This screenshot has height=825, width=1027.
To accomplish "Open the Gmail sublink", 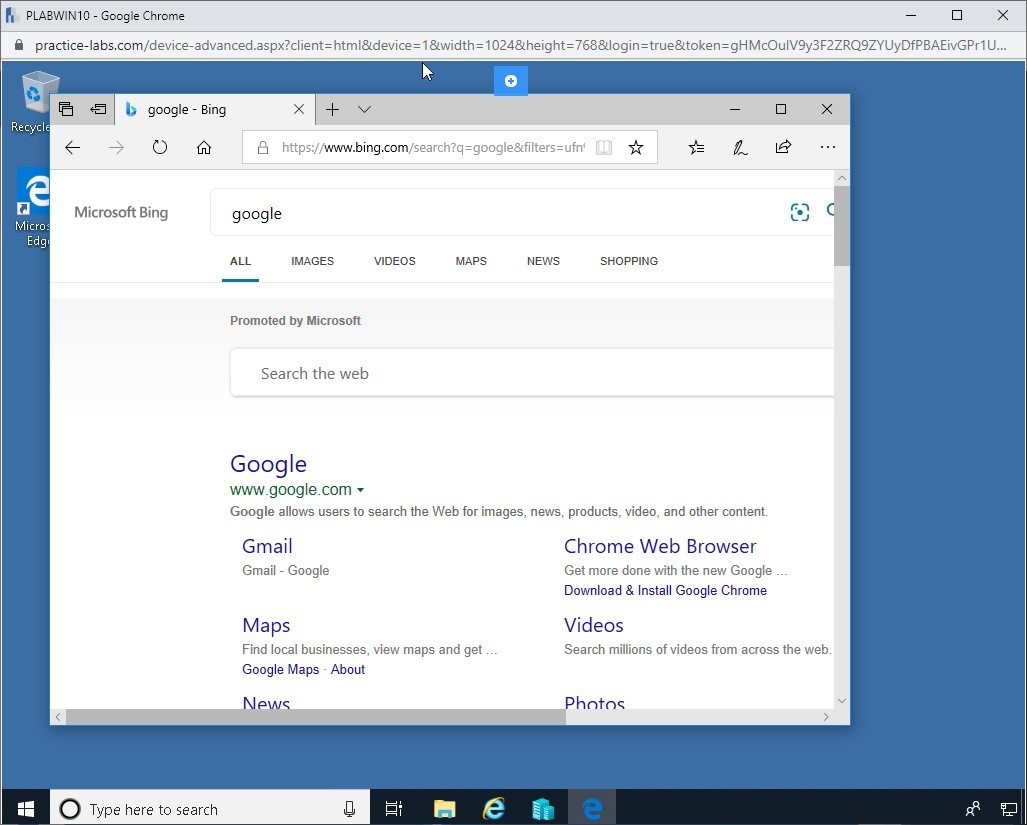I will [x=267, y=546].
